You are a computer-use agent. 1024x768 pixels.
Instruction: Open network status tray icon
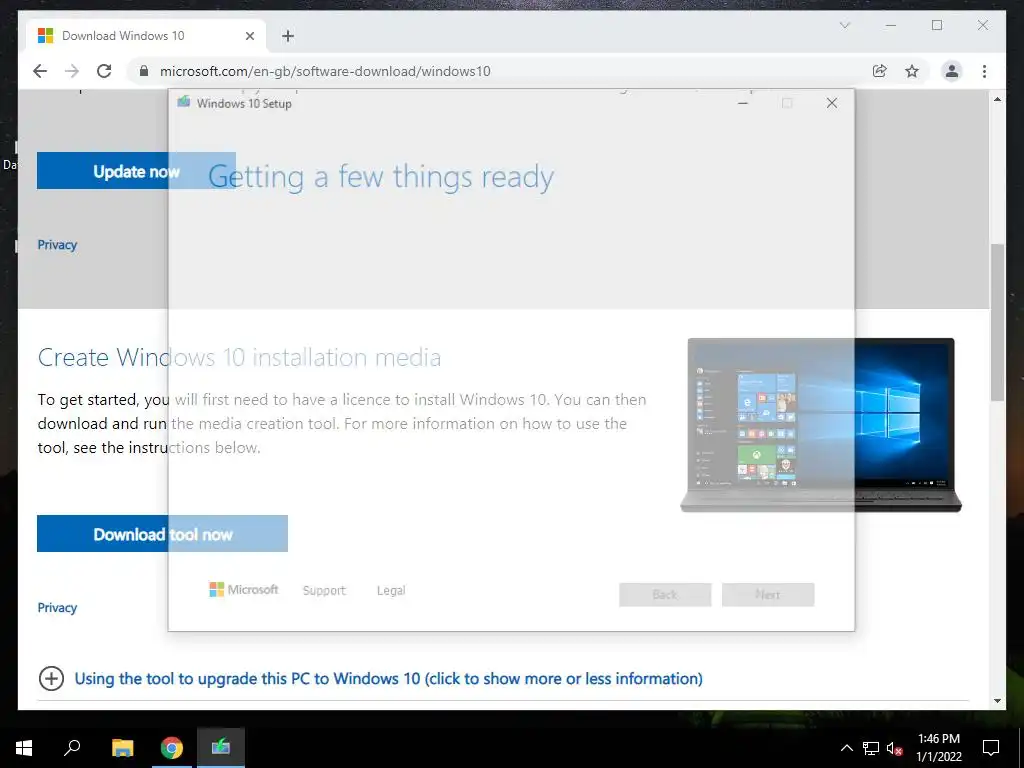(x=871, y=748)
